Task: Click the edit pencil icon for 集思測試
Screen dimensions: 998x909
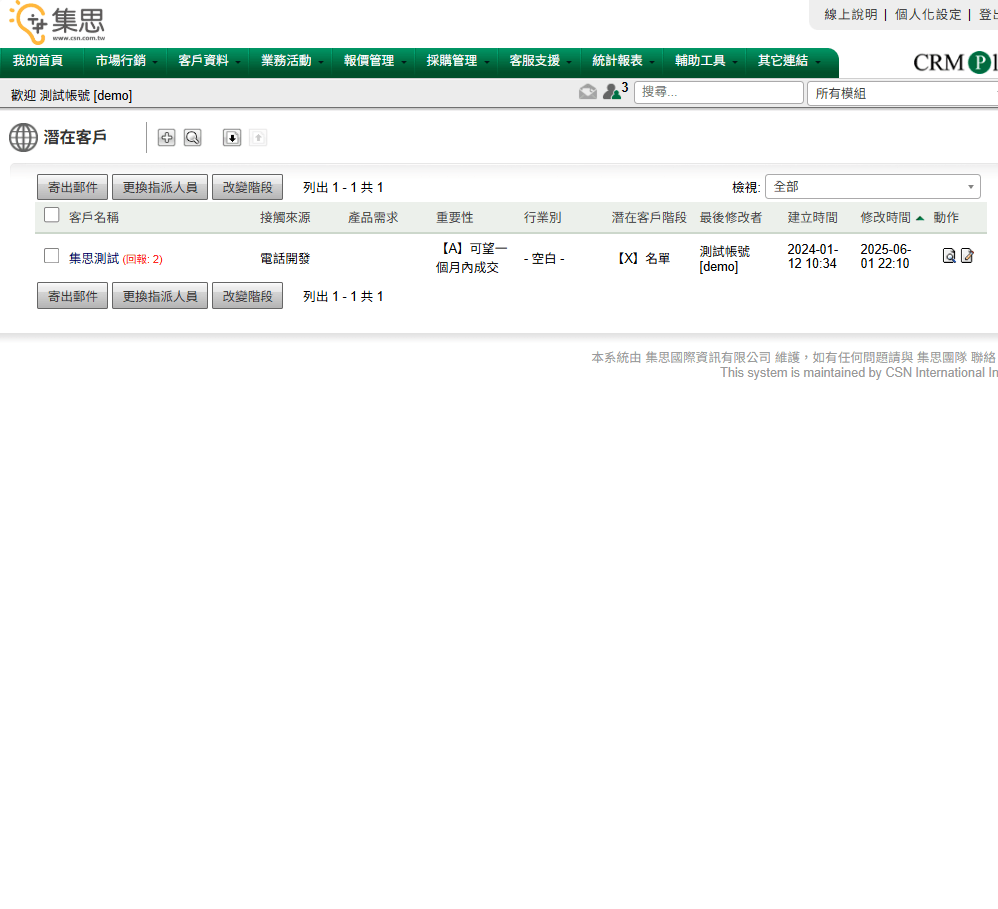Action: pos(967,256)
